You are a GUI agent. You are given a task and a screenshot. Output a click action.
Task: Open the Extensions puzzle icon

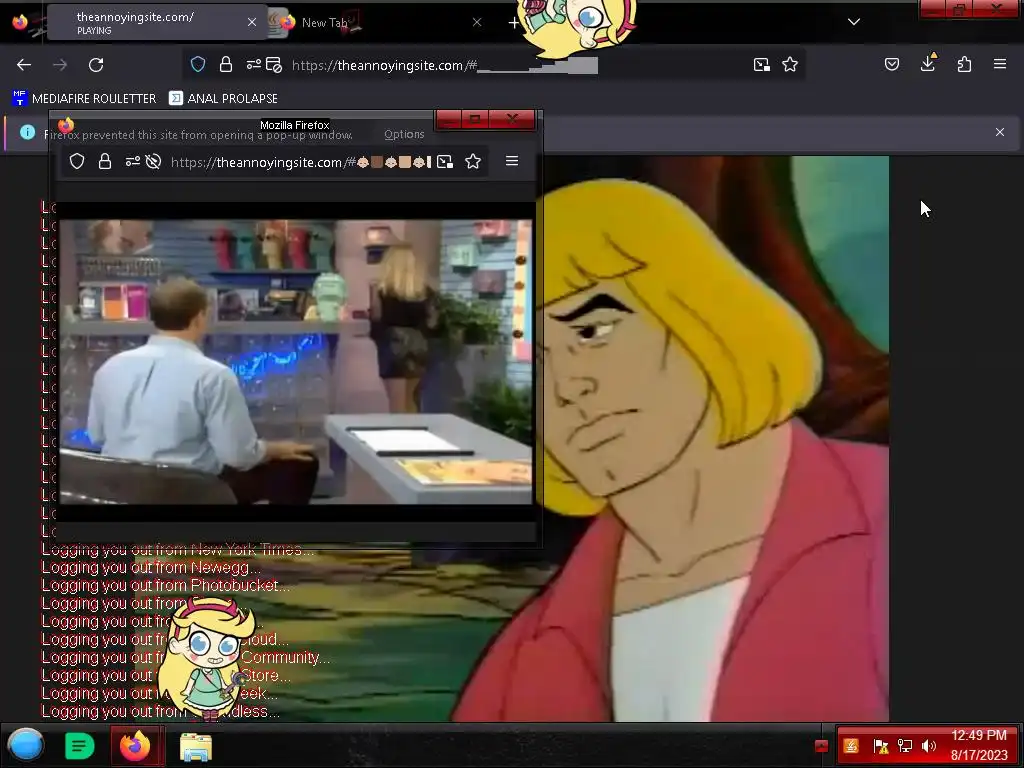point(964,64)
